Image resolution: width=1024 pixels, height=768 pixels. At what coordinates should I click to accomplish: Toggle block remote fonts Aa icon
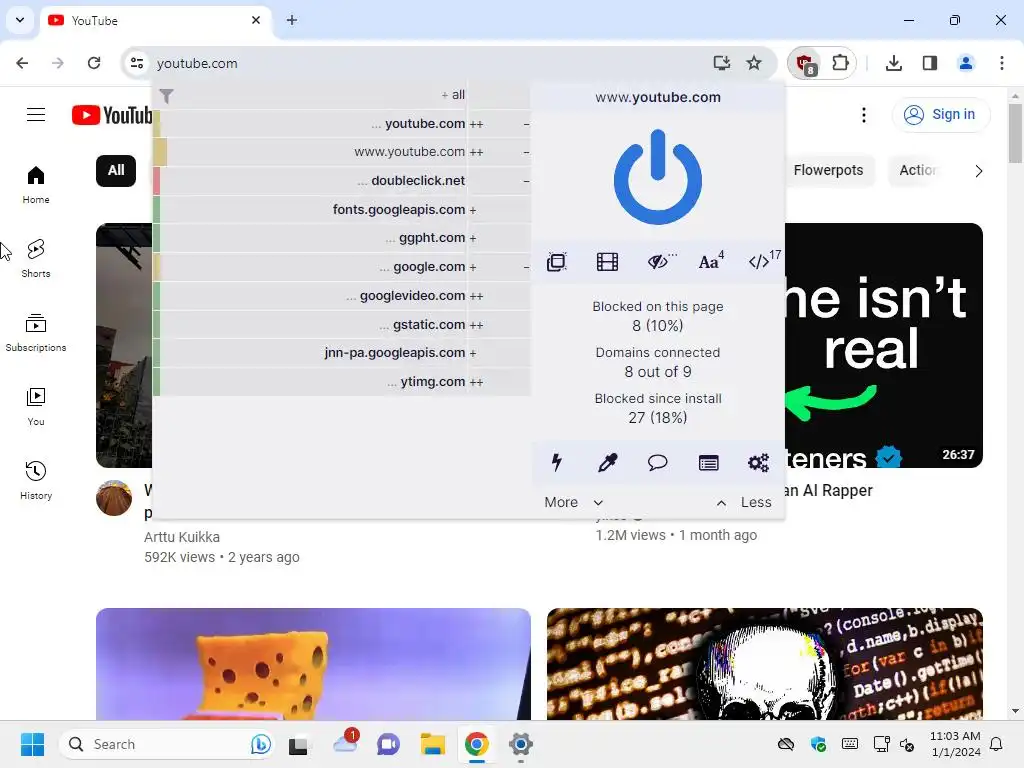709,262
